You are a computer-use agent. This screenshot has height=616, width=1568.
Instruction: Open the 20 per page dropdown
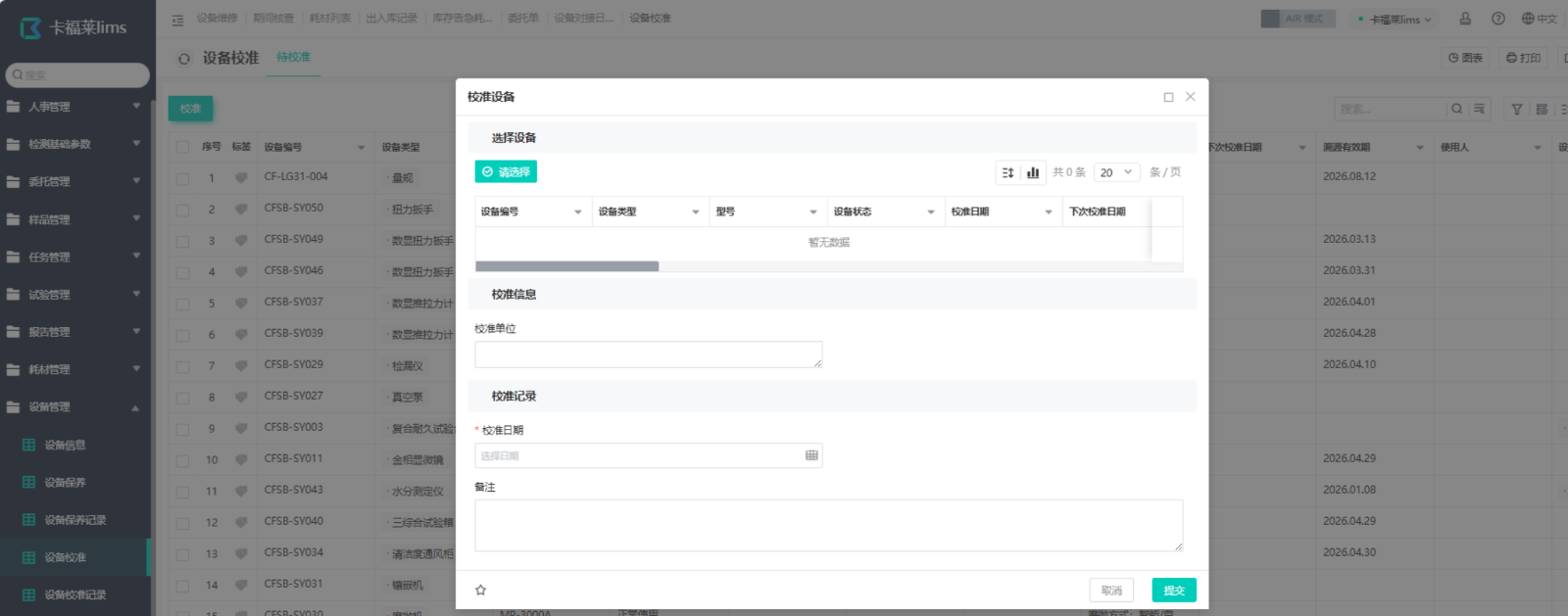click(x=1116, y=172)
